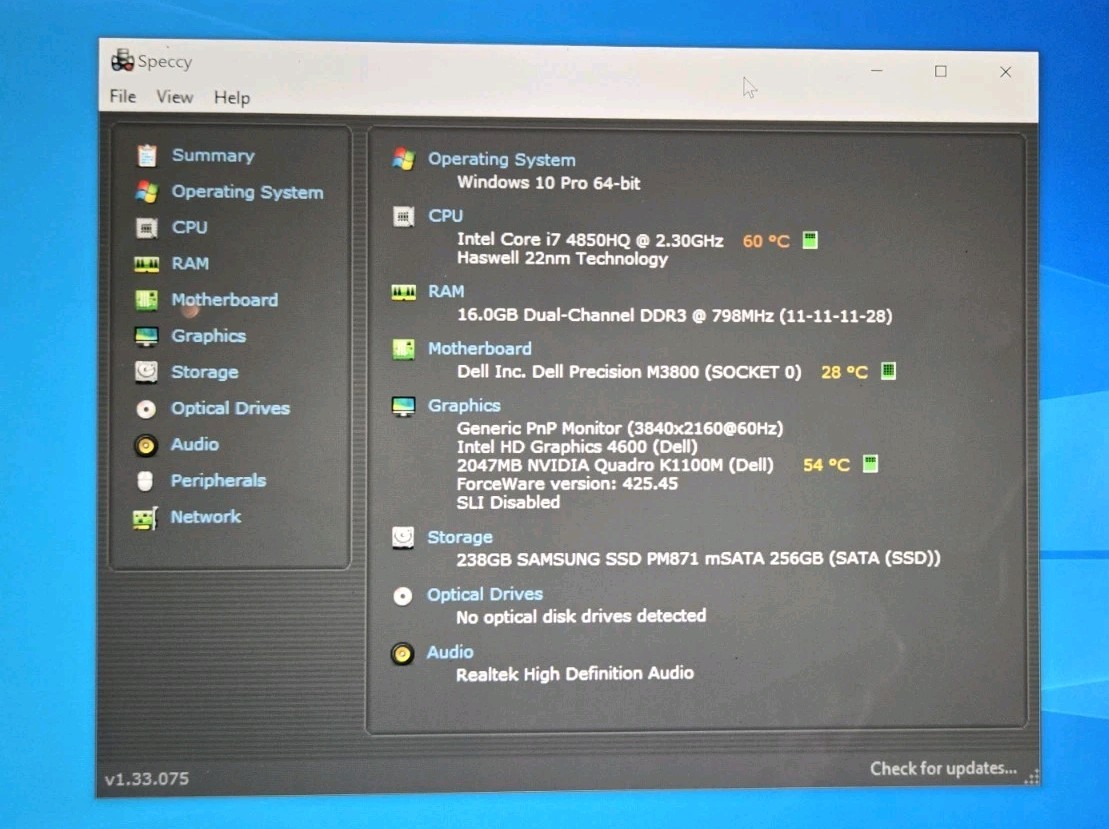Click the Storage hard drive icon in sidebar
1109x829 pixels.
pos(146,371)
